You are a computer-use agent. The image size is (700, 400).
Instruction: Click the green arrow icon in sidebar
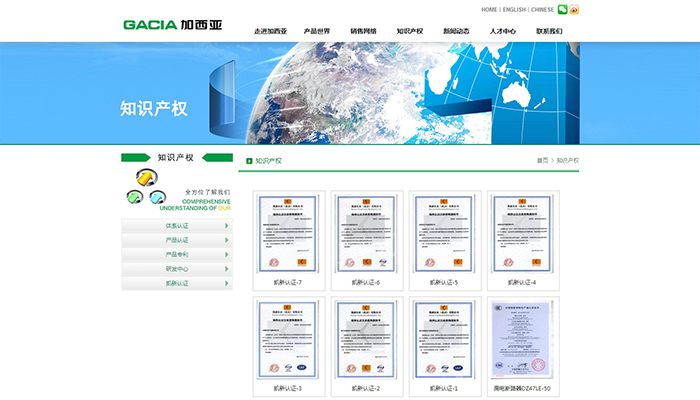[134, 197]
